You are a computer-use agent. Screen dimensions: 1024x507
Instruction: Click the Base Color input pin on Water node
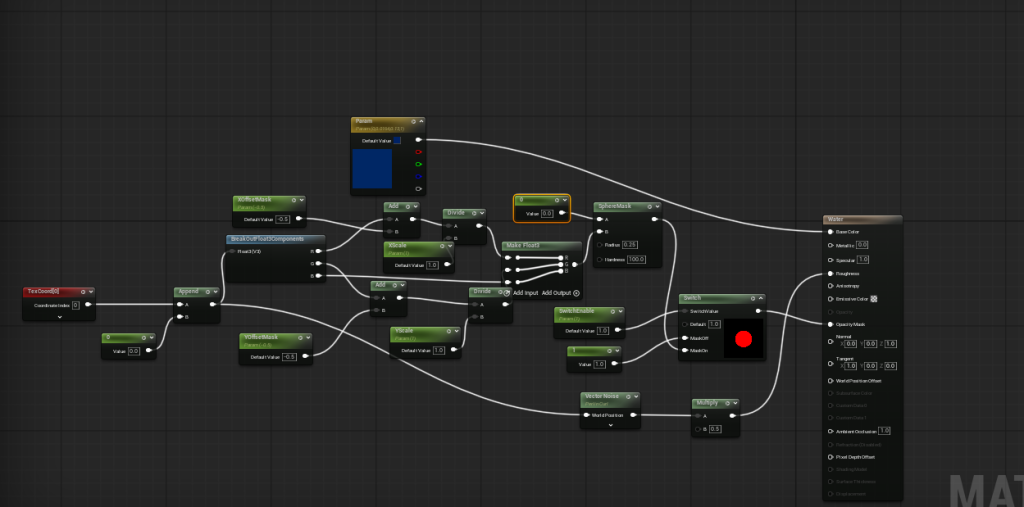click(830, 232)
